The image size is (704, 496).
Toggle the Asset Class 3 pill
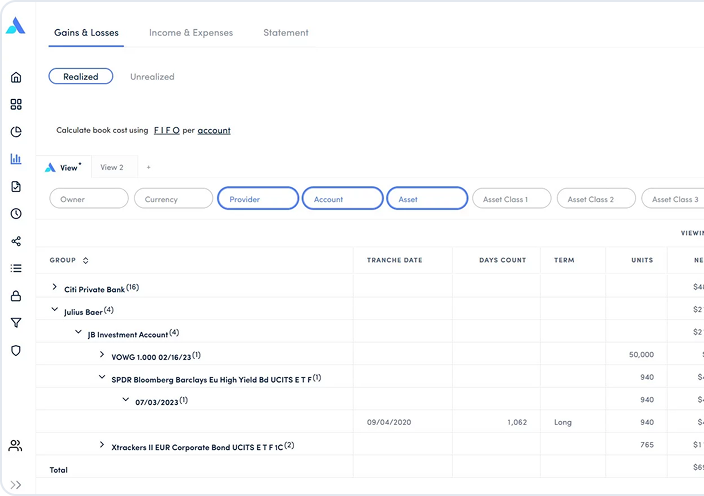coord(673,199)
